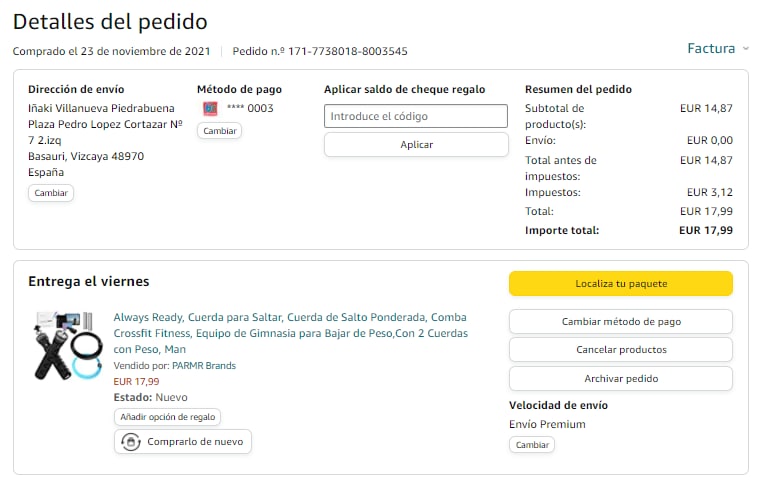
Task: Open the PARMR Brands seller link
Action: (204, 366)
